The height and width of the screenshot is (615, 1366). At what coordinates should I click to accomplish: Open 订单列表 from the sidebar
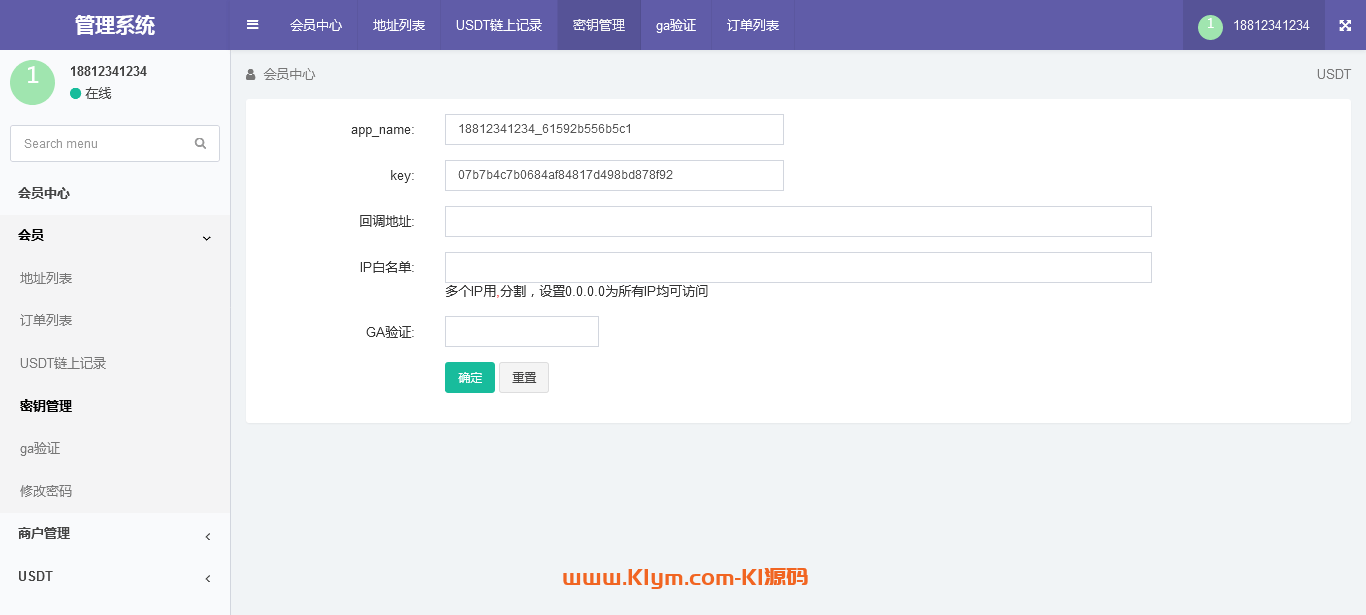click(46, 320)
